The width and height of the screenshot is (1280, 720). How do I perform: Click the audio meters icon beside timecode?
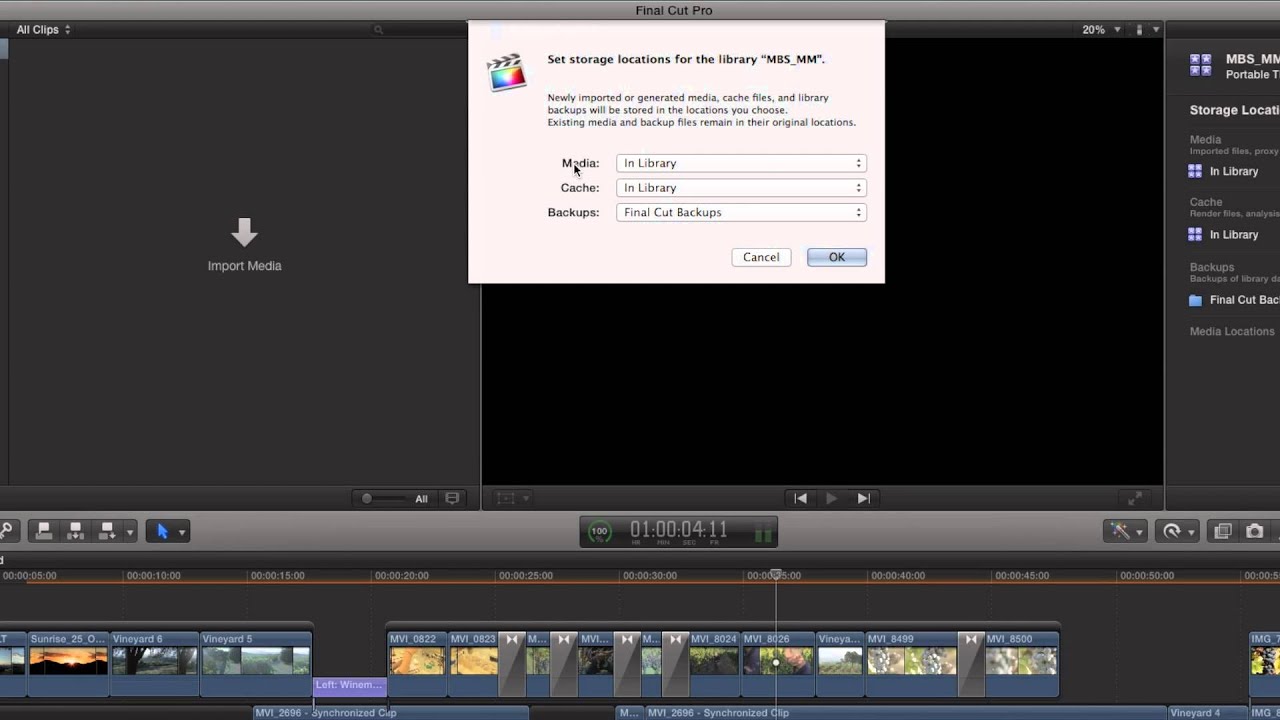(x=763, y=533)
